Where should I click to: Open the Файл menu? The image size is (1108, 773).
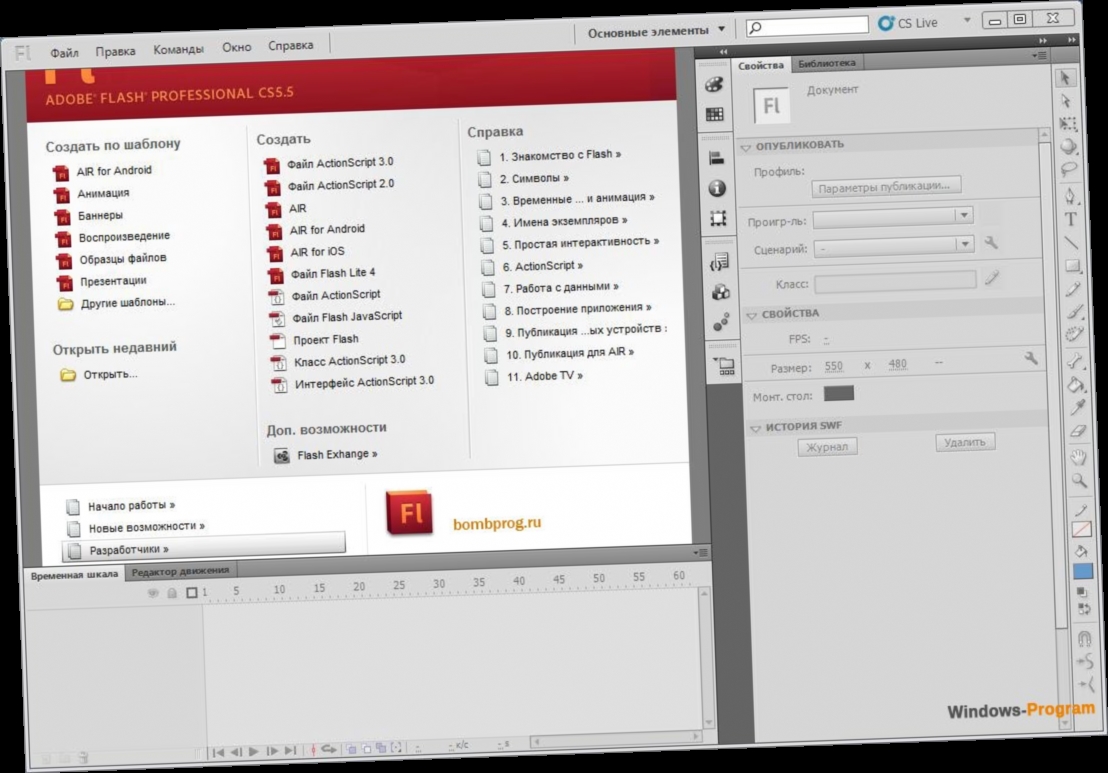[64, 53]
